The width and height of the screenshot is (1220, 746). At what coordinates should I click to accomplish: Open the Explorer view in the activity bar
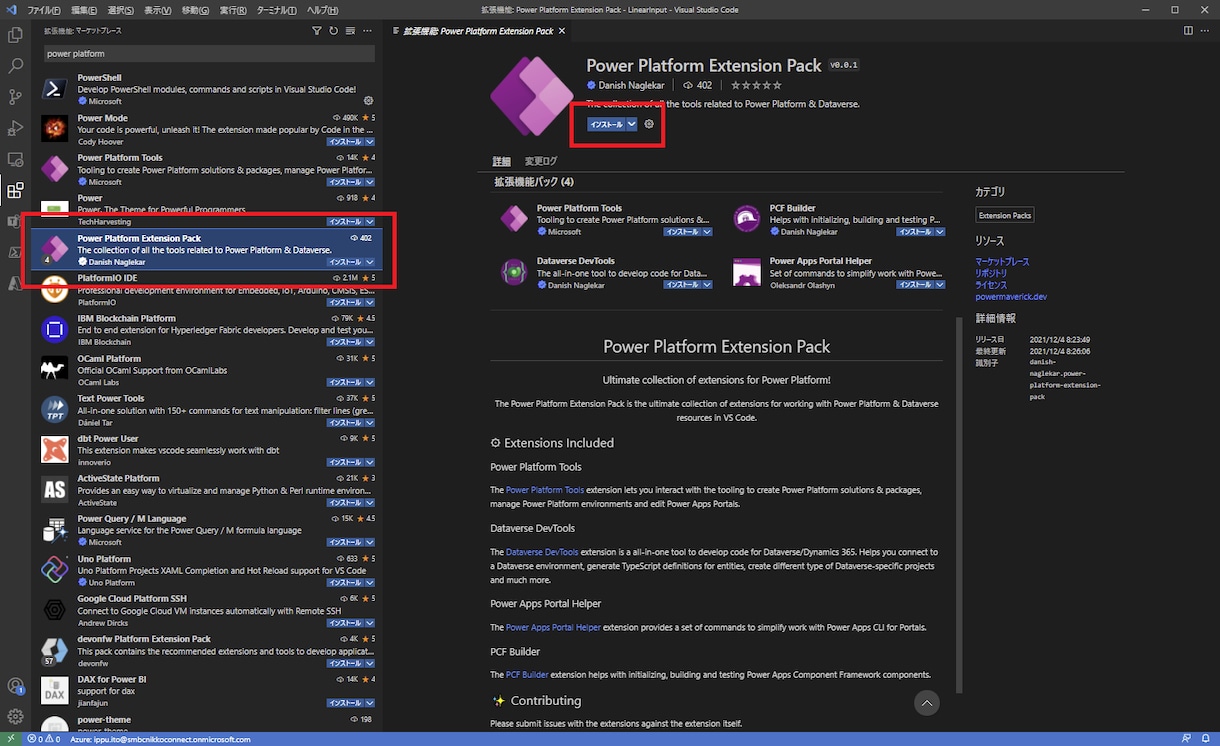(15, 35)
